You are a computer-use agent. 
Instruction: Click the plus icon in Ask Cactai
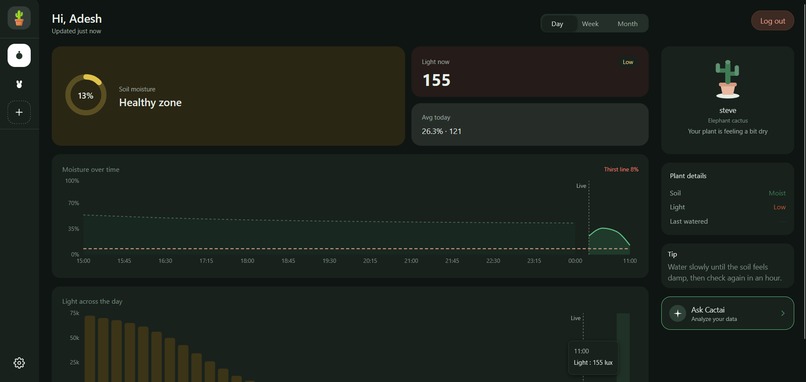tap(677, 313)
